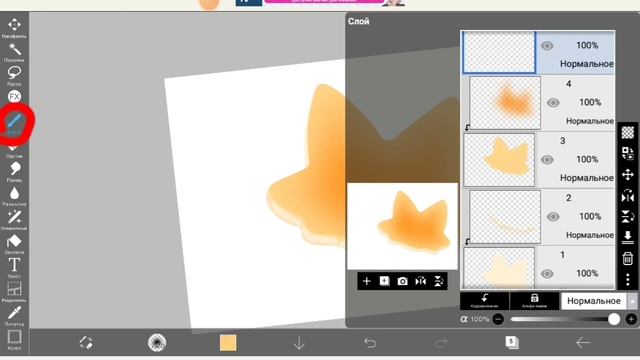The image size is (640, 360).
Task: Import a photo layer with camera icon
Action: (x=402, y=281)
